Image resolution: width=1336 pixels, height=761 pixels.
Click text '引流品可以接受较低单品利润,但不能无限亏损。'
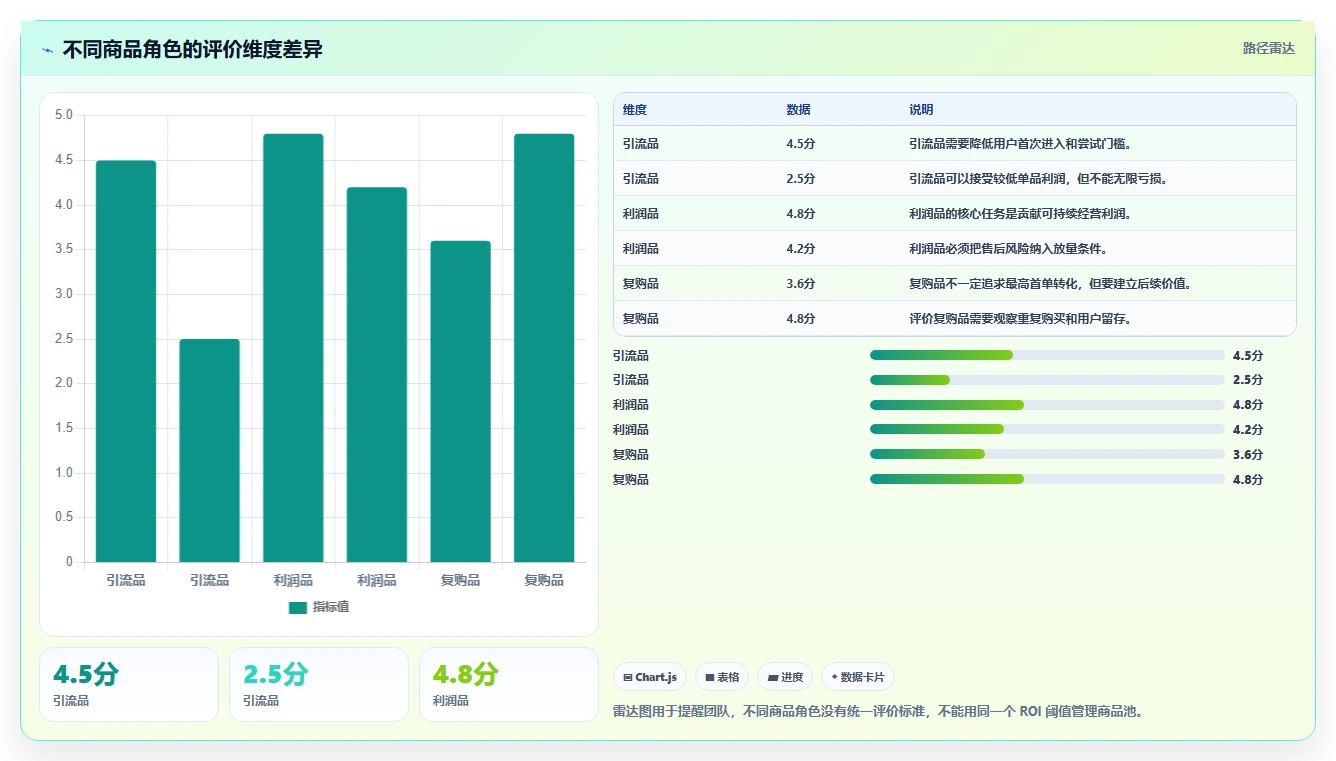pyautogui.click(x=1039, y=179)
